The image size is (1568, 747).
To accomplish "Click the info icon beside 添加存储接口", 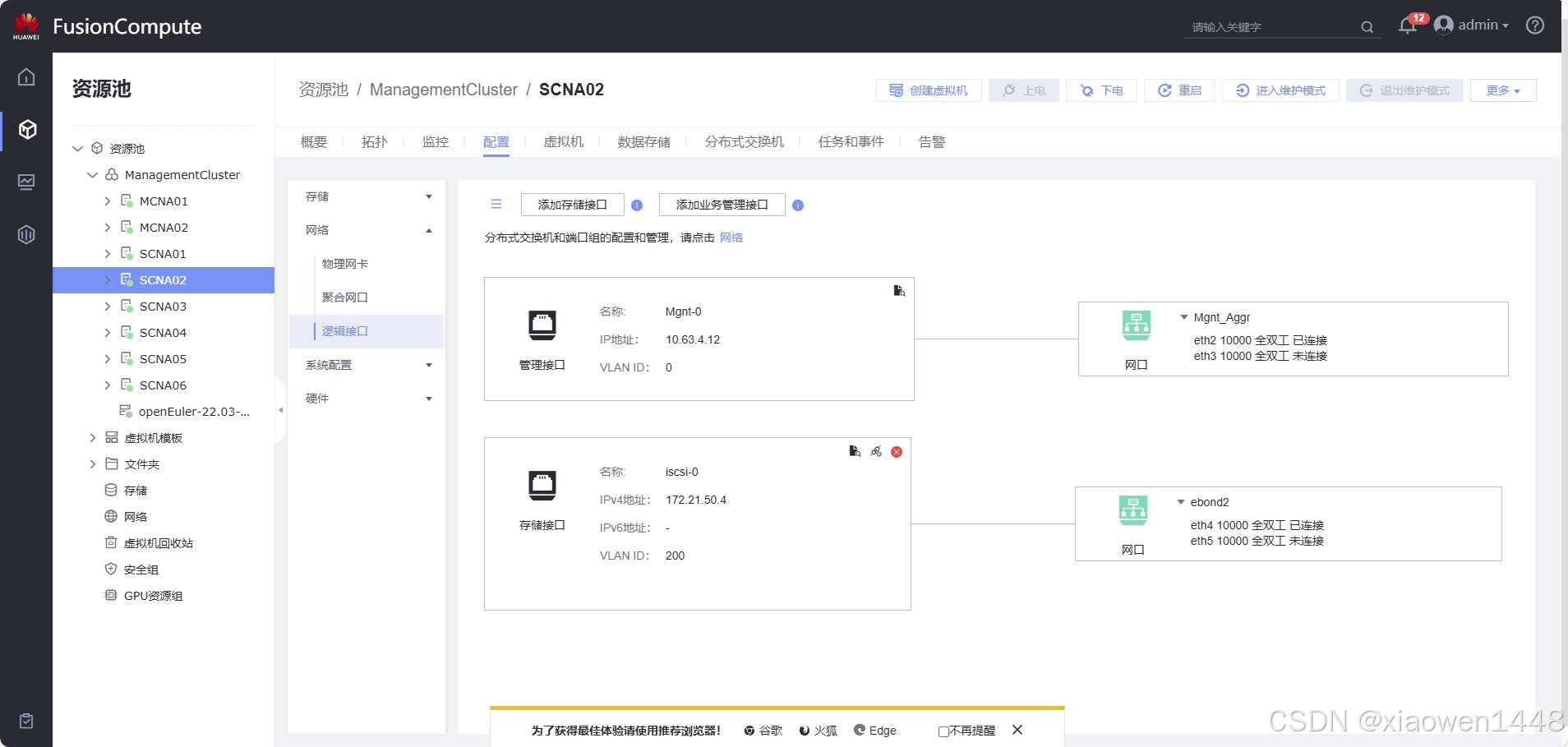I will (637, 205).
